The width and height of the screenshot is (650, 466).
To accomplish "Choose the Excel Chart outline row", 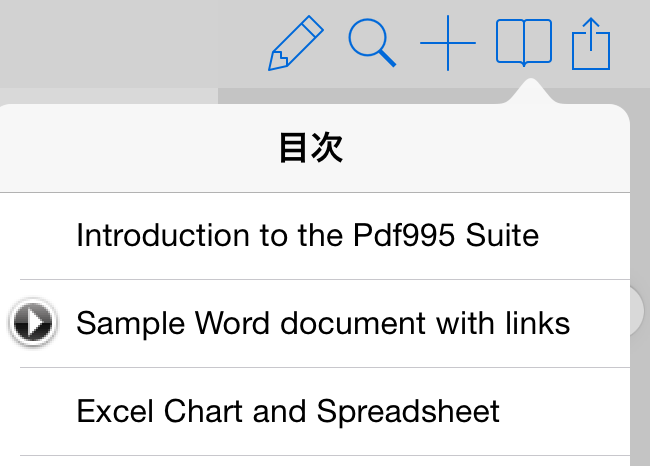I will (315, 412).
